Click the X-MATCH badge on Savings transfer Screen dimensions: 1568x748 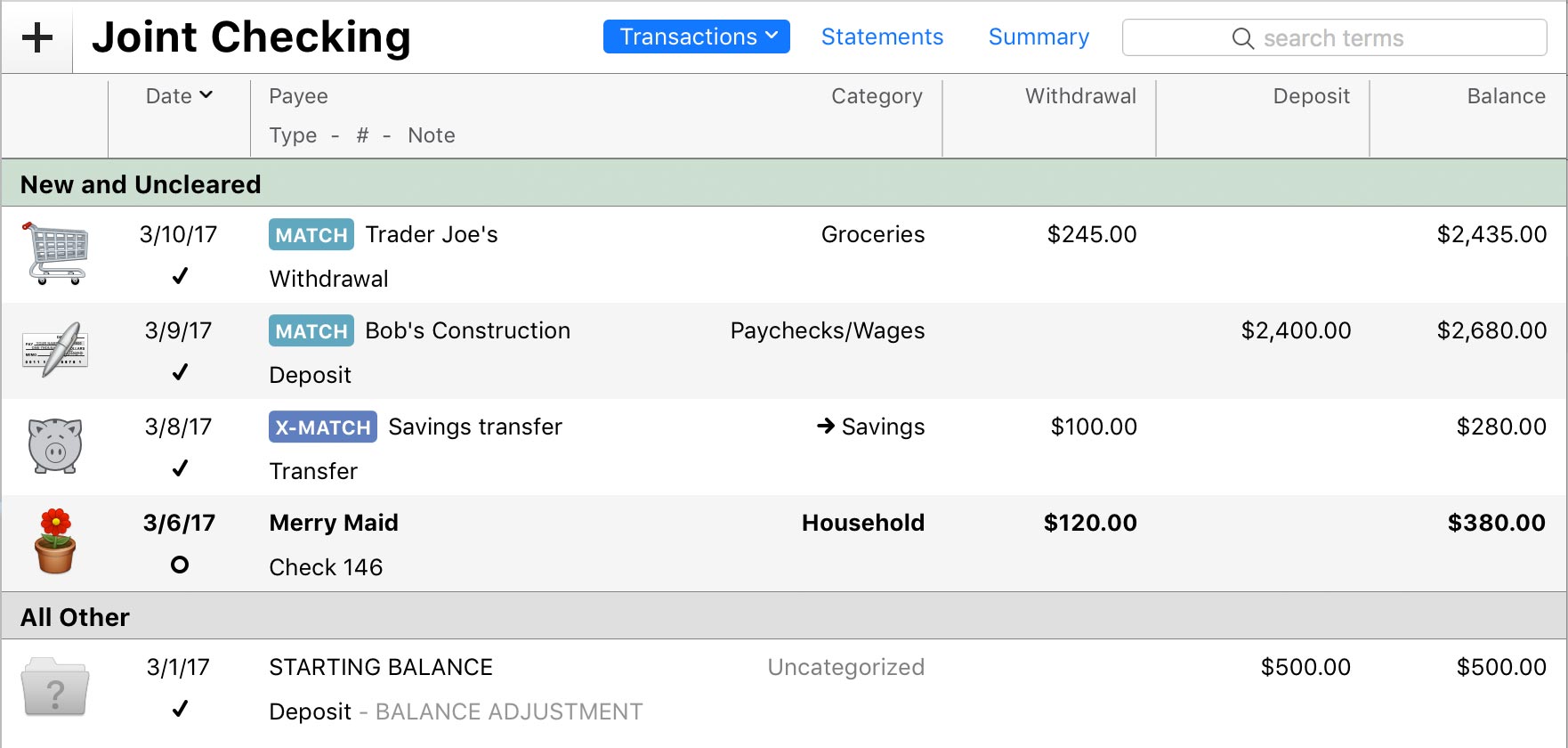(x=322, y=427)
